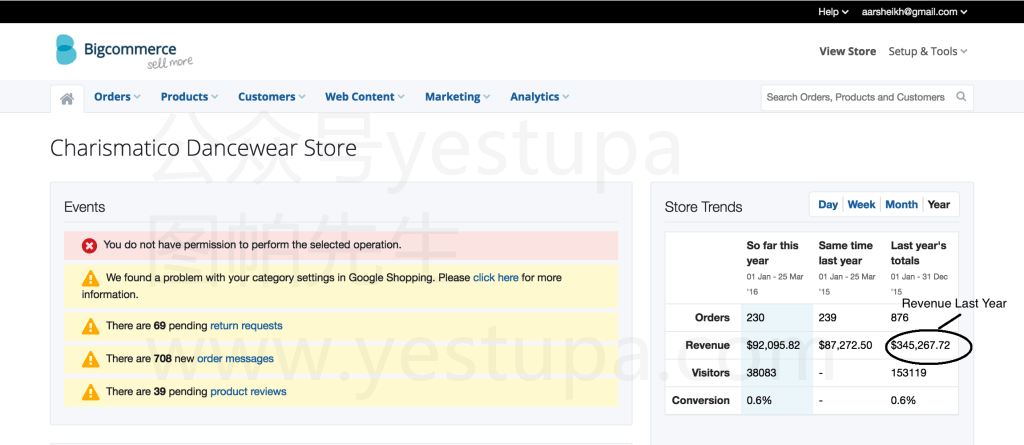Switch Store Trends to Week
This screenshot has height=445, width=1024.
click(861, 205)
